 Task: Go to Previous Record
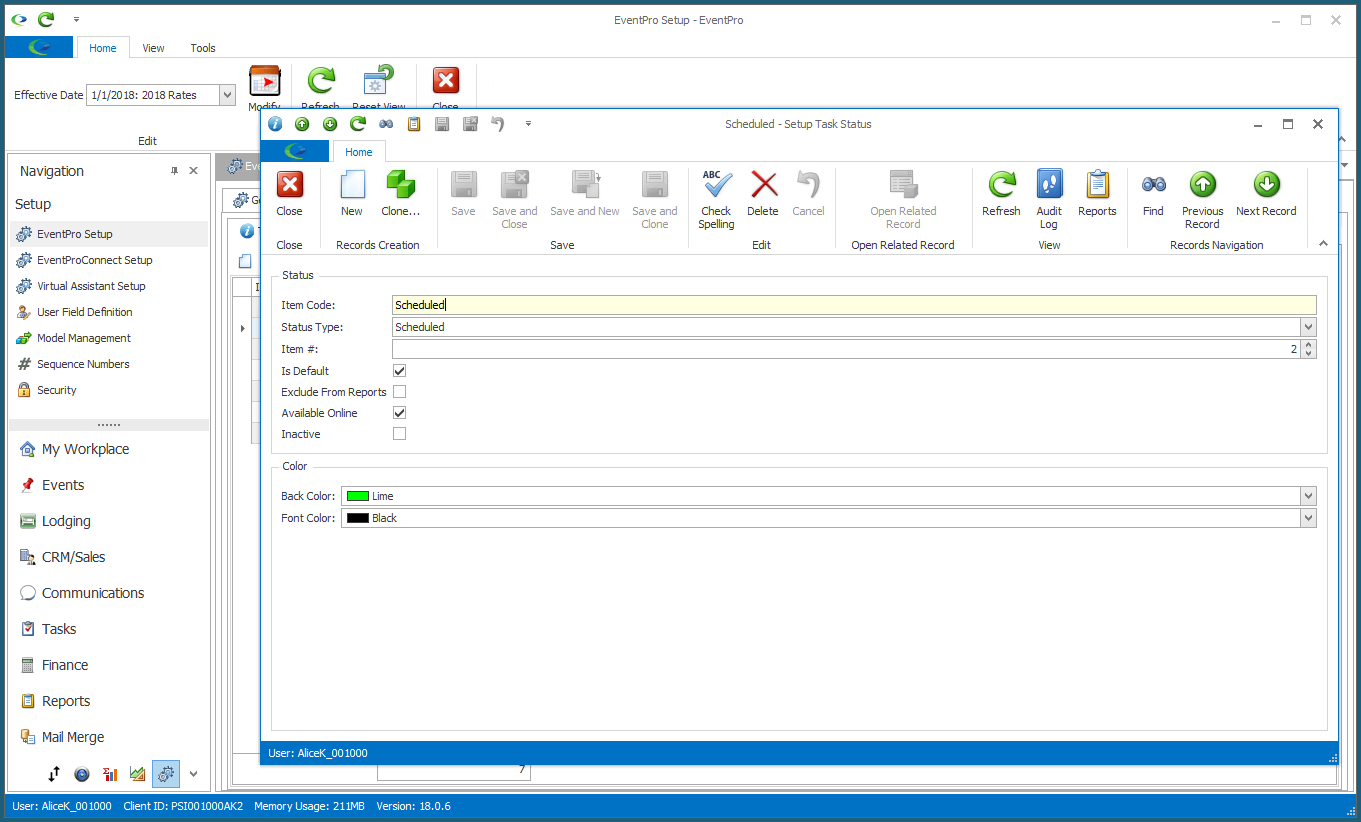coord(1202,199)
